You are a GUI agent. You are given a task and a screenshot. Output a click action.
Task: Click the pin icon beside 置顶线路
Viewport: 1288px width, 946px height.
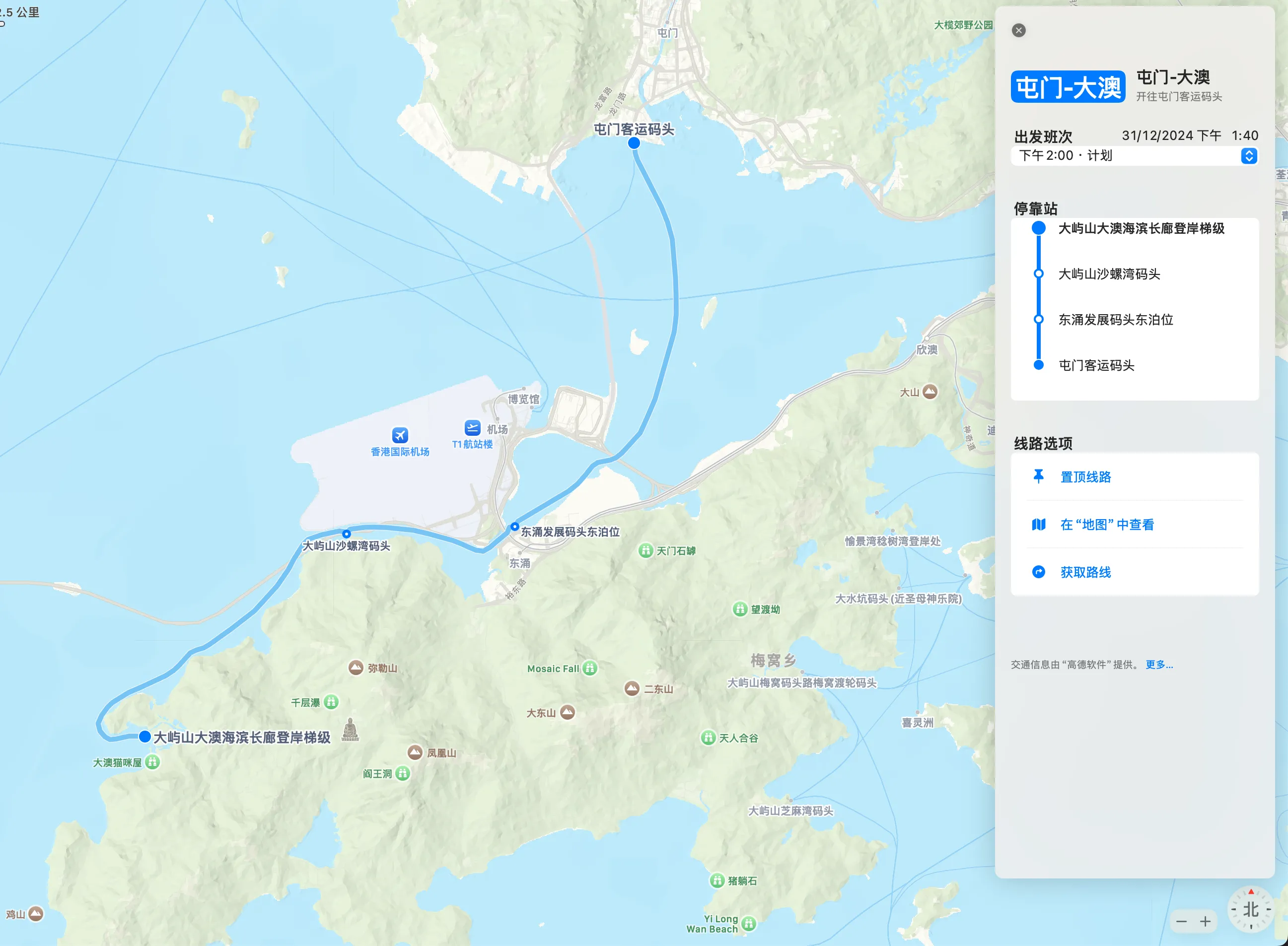coord(1038,476)
